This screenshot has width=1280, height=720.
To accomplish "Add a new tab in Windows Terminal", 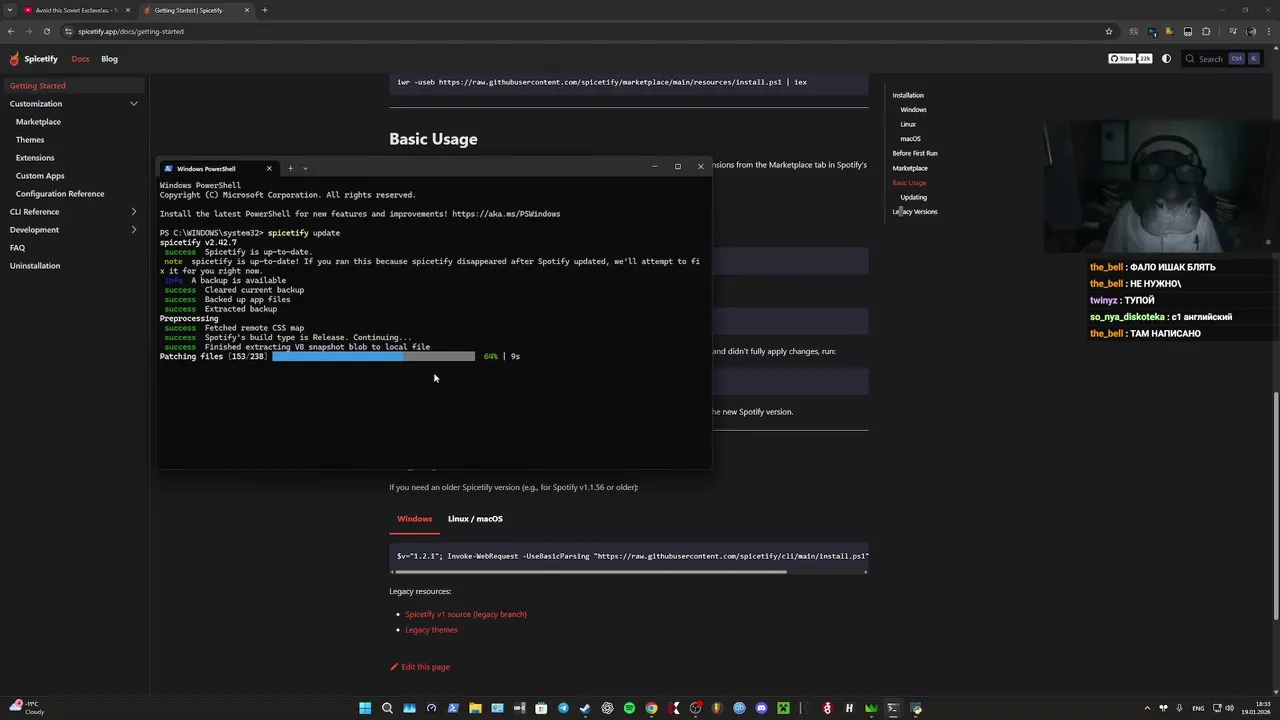I will click(x=291, y=168).
